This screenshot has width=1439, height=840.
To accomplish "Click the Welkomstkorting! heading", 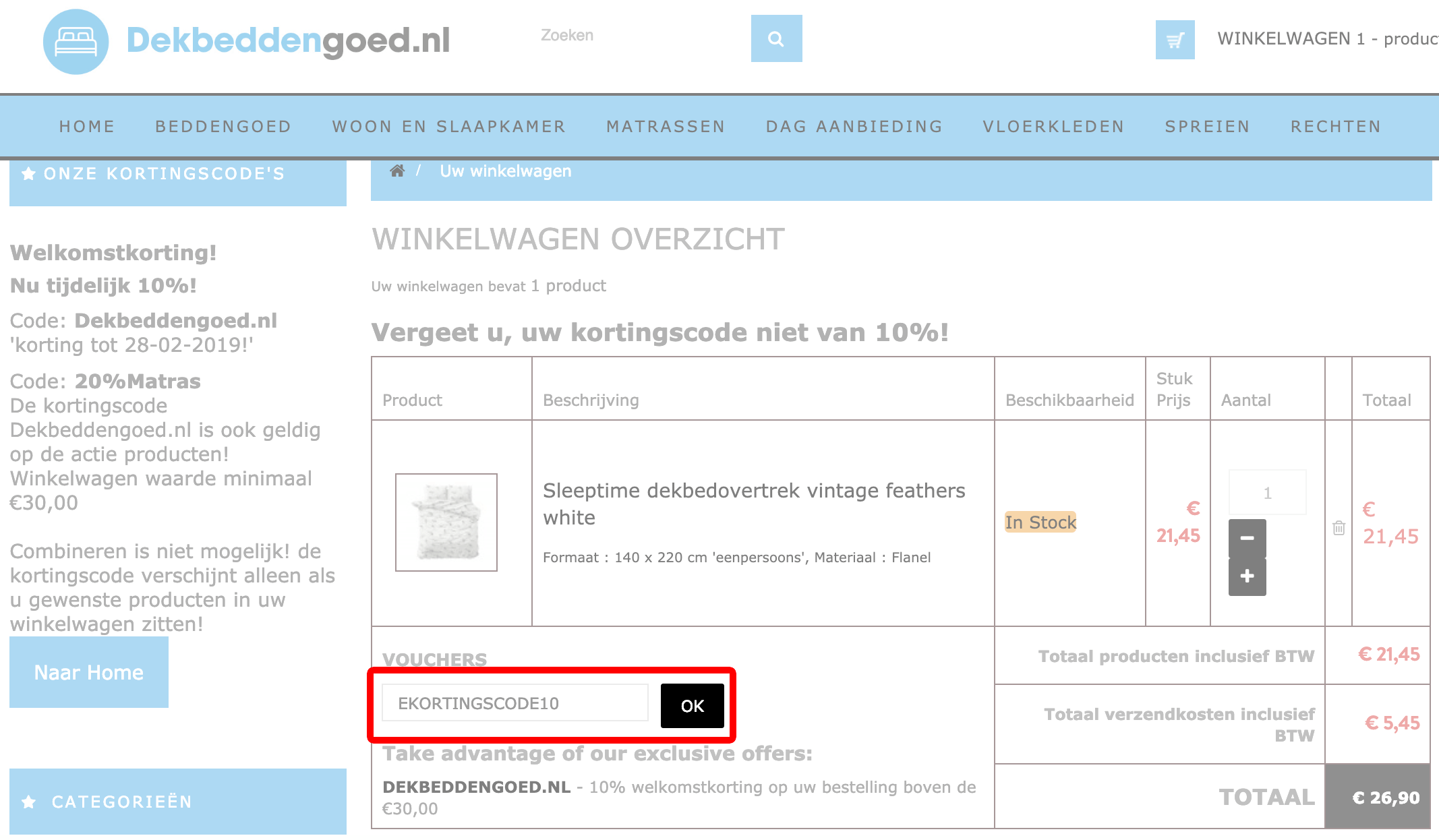I will 113,253.
